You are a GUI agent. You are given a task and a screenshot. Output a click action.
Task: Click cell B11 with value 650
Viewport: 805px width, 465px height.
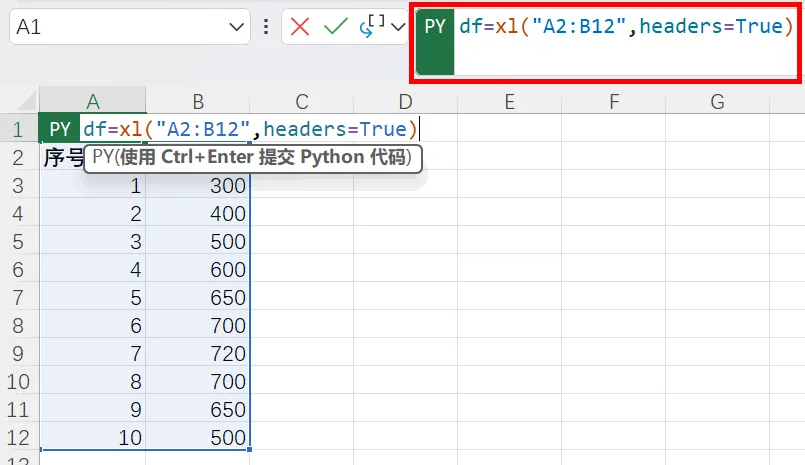[x=198, y=409]
